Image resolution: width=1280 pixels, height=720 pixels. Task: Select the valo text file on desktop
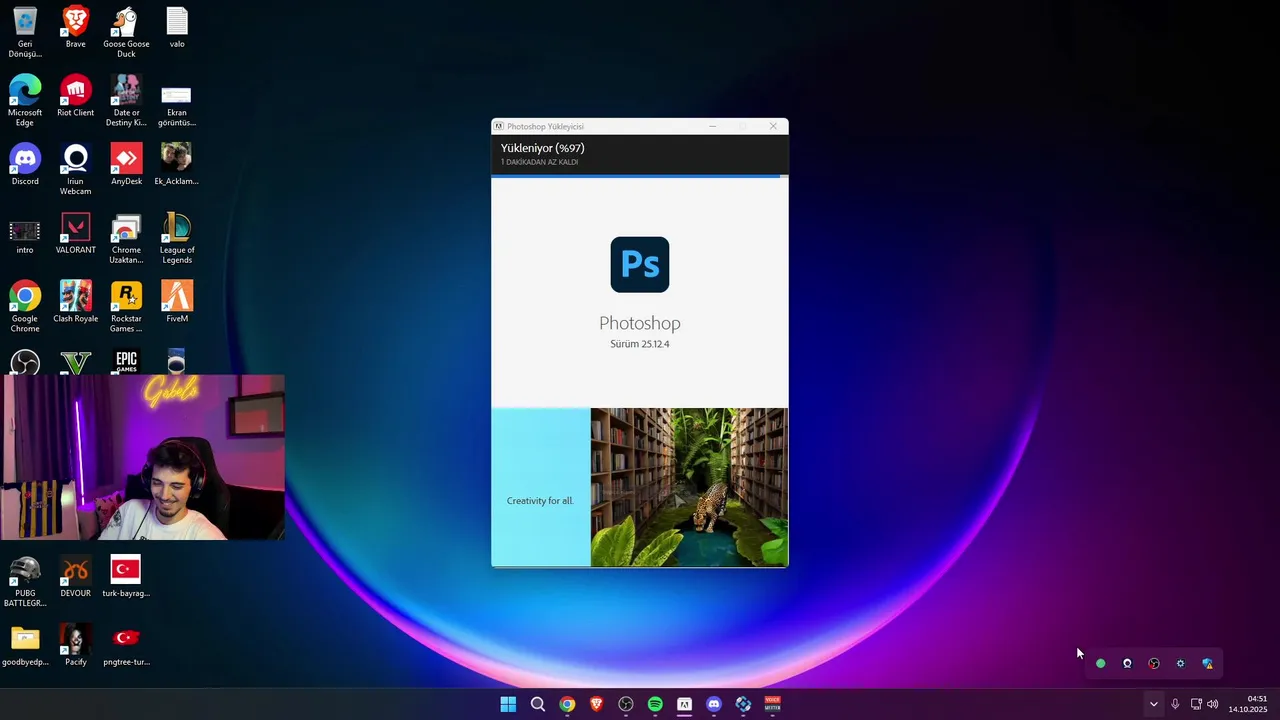coord(177,22)
